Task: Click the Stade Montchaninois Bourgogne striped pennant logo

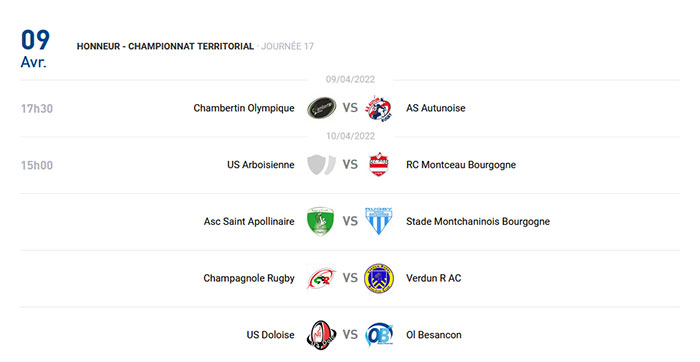Action: pos(379,221)
